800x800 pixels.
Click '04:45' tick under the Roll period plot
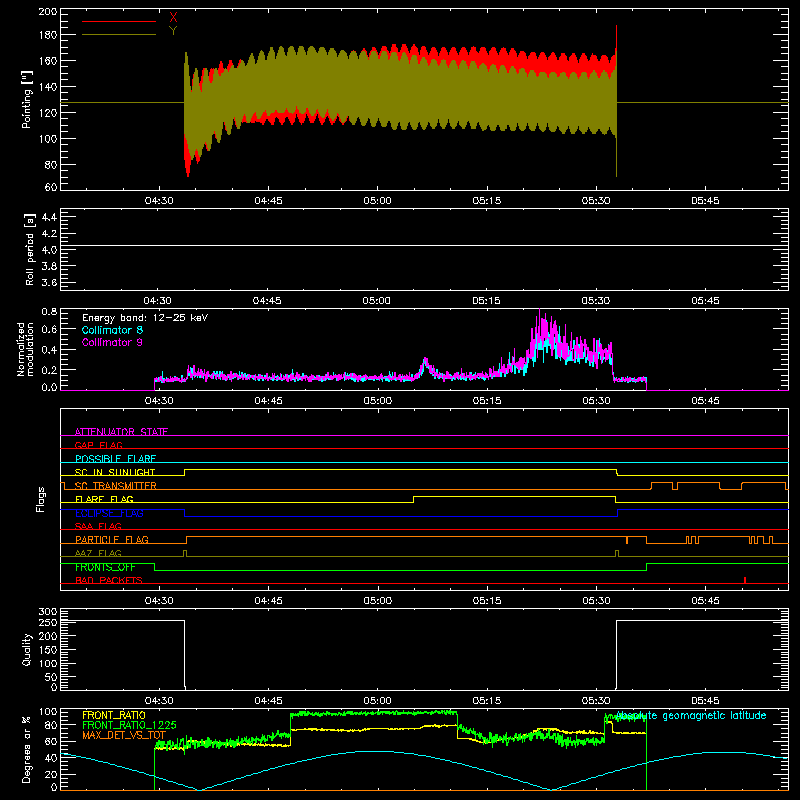click(267, 301)
